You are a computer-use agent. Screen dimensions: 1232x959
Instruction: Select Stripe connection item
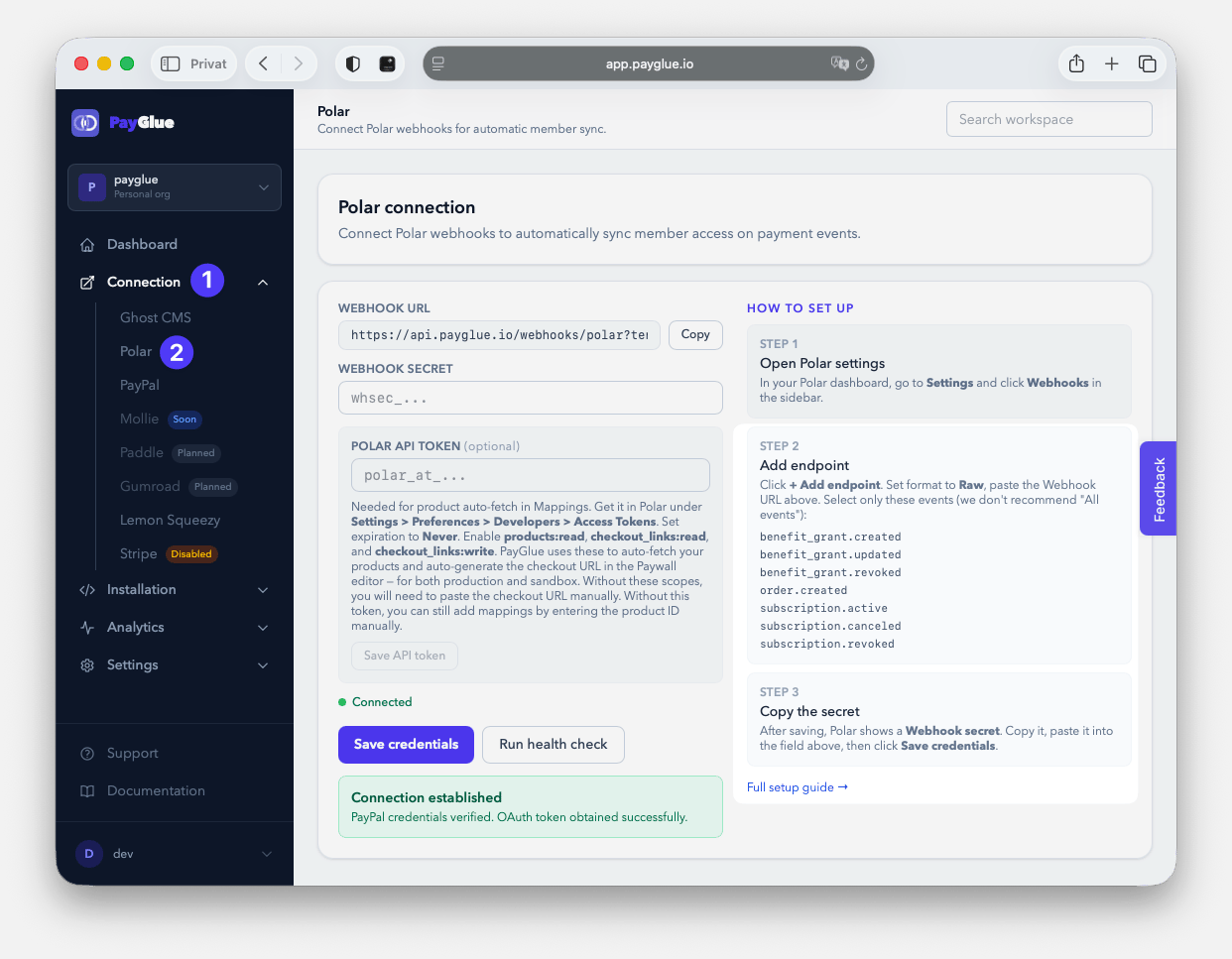(x=139, y=553)
